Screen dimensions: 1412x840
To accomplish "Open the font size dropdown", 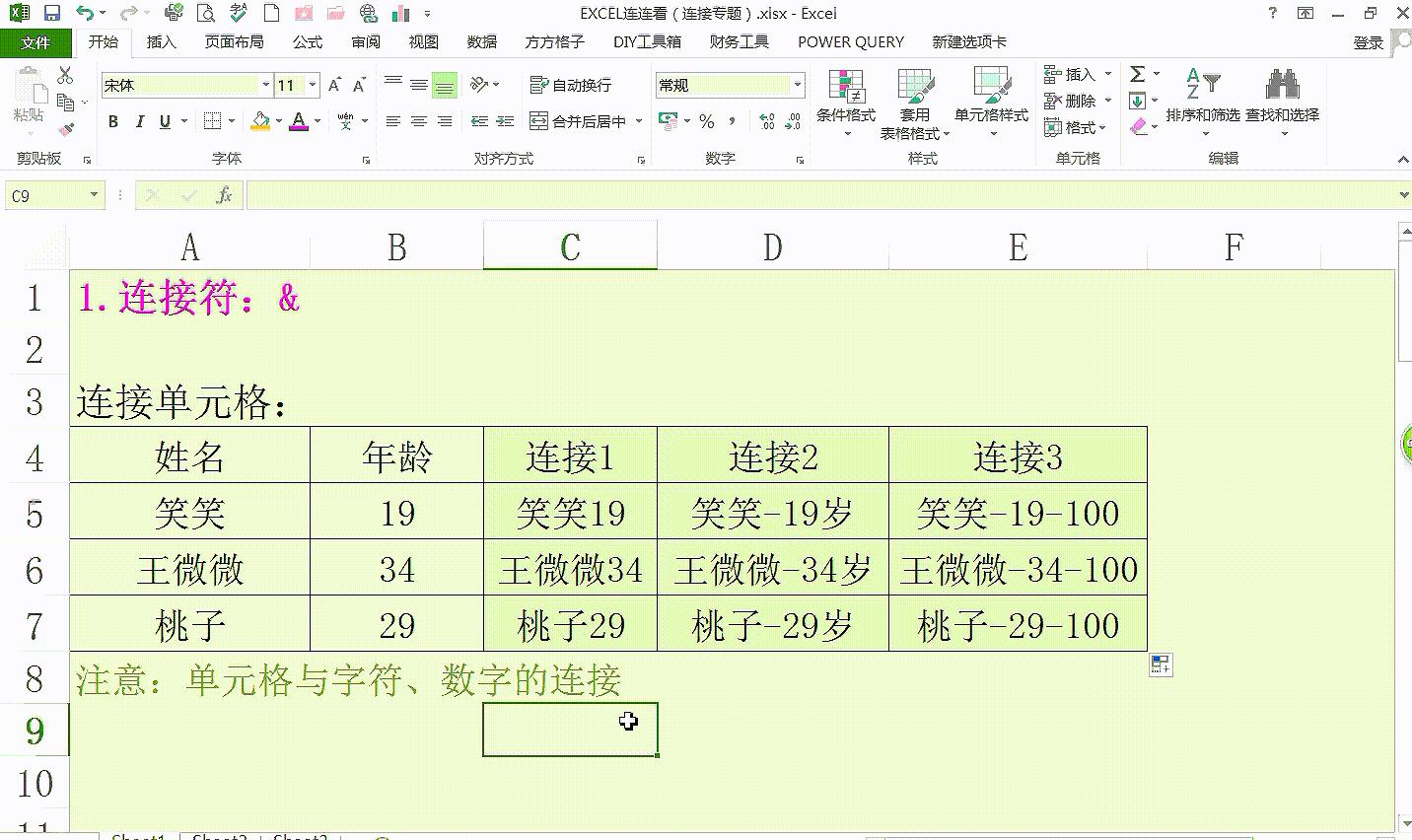I will point(312,85).
